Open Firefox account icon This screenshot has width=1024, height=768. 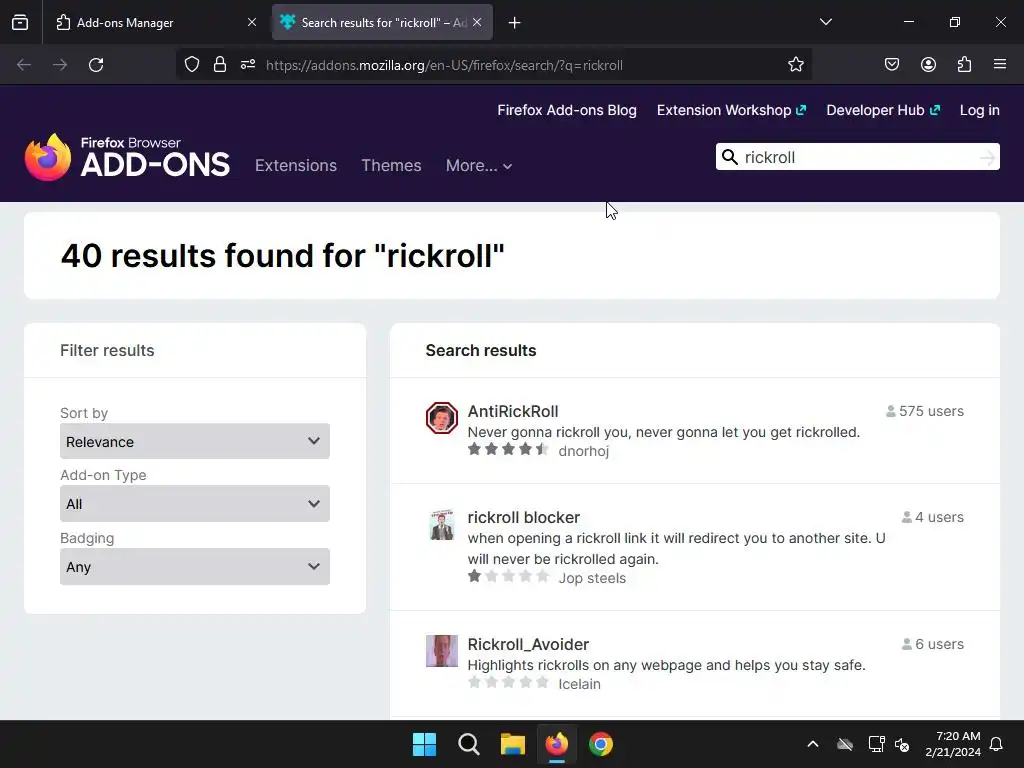coord(928,65)
